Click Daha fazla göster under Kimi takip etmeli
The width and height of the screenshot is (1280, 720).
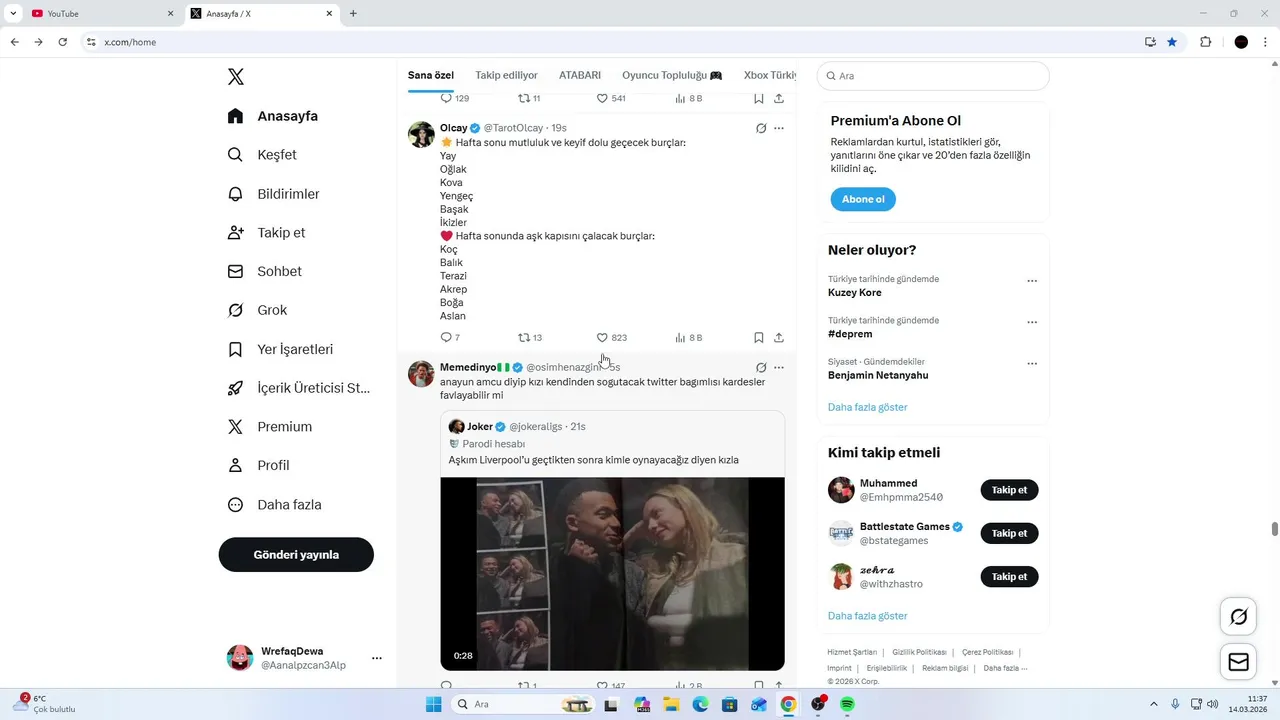click(x=868, y=616)
